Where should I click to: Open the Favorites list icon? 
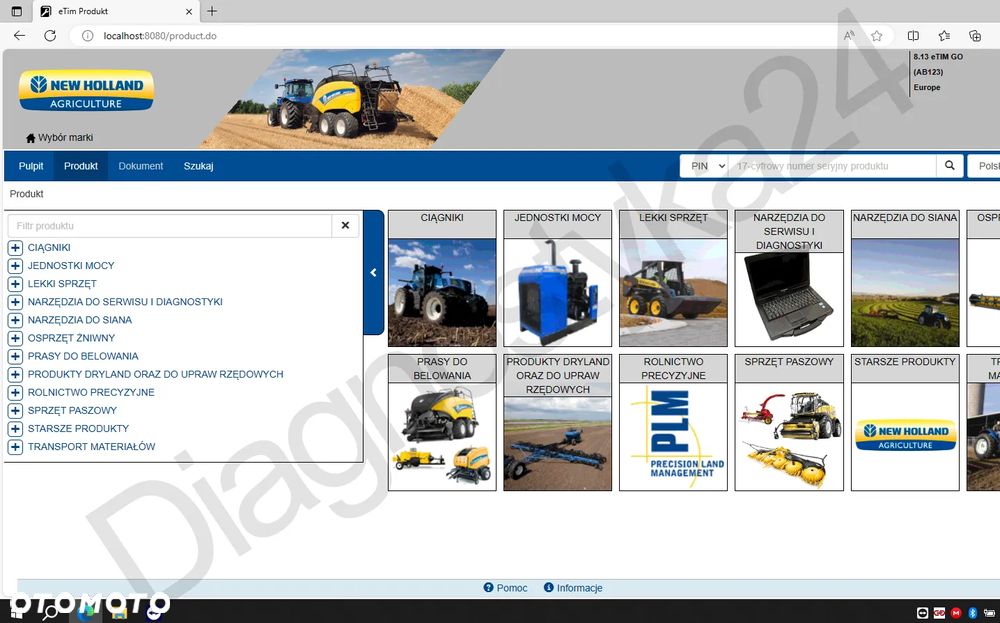pyautogui.click(x=945, y=36)
